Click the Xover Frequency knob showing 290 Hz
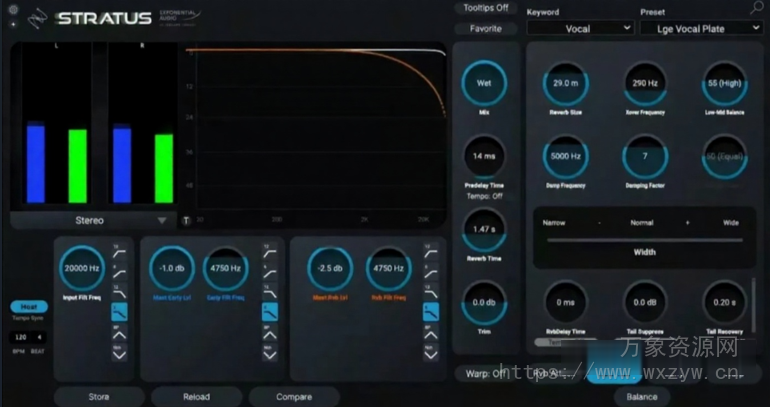The height and width of the screenshot is (407, 770). coord(645,83)
